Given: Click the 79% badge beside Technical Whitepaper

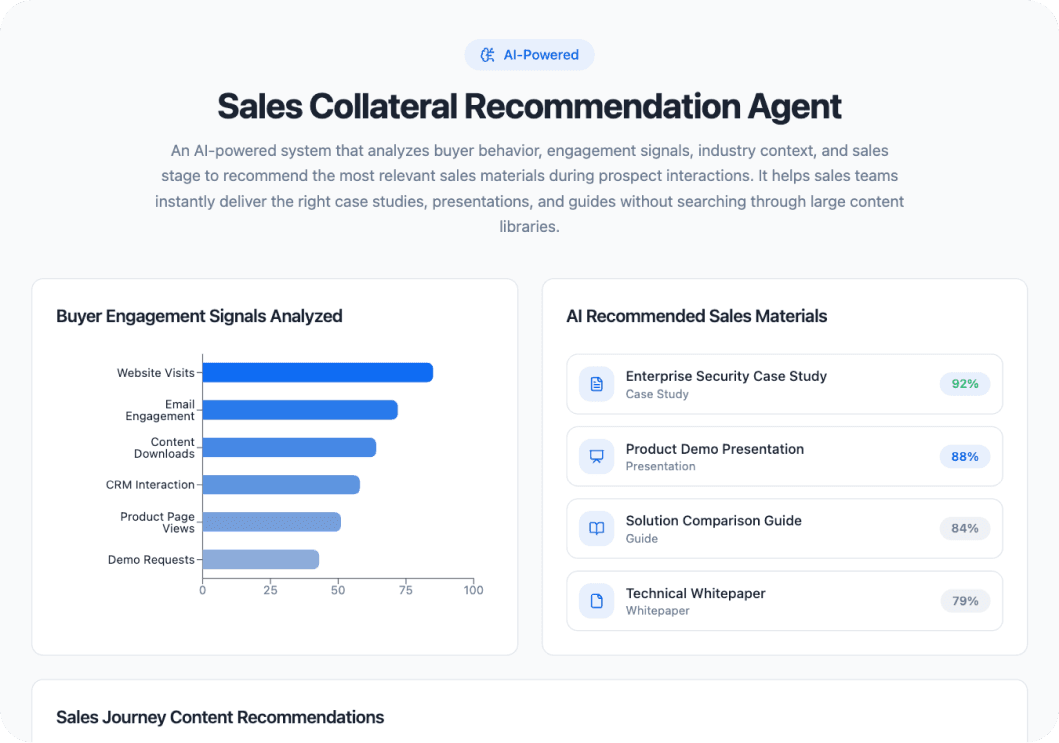Looking at the screenshot, I should 964,600.
